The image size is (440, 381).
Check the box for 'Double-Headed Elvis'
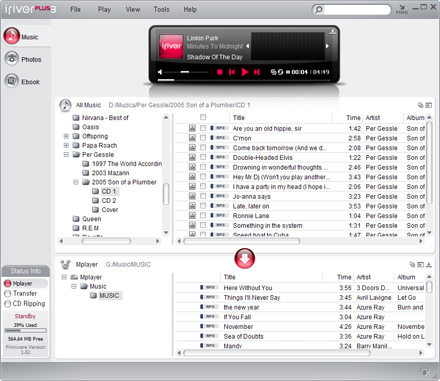203,157
